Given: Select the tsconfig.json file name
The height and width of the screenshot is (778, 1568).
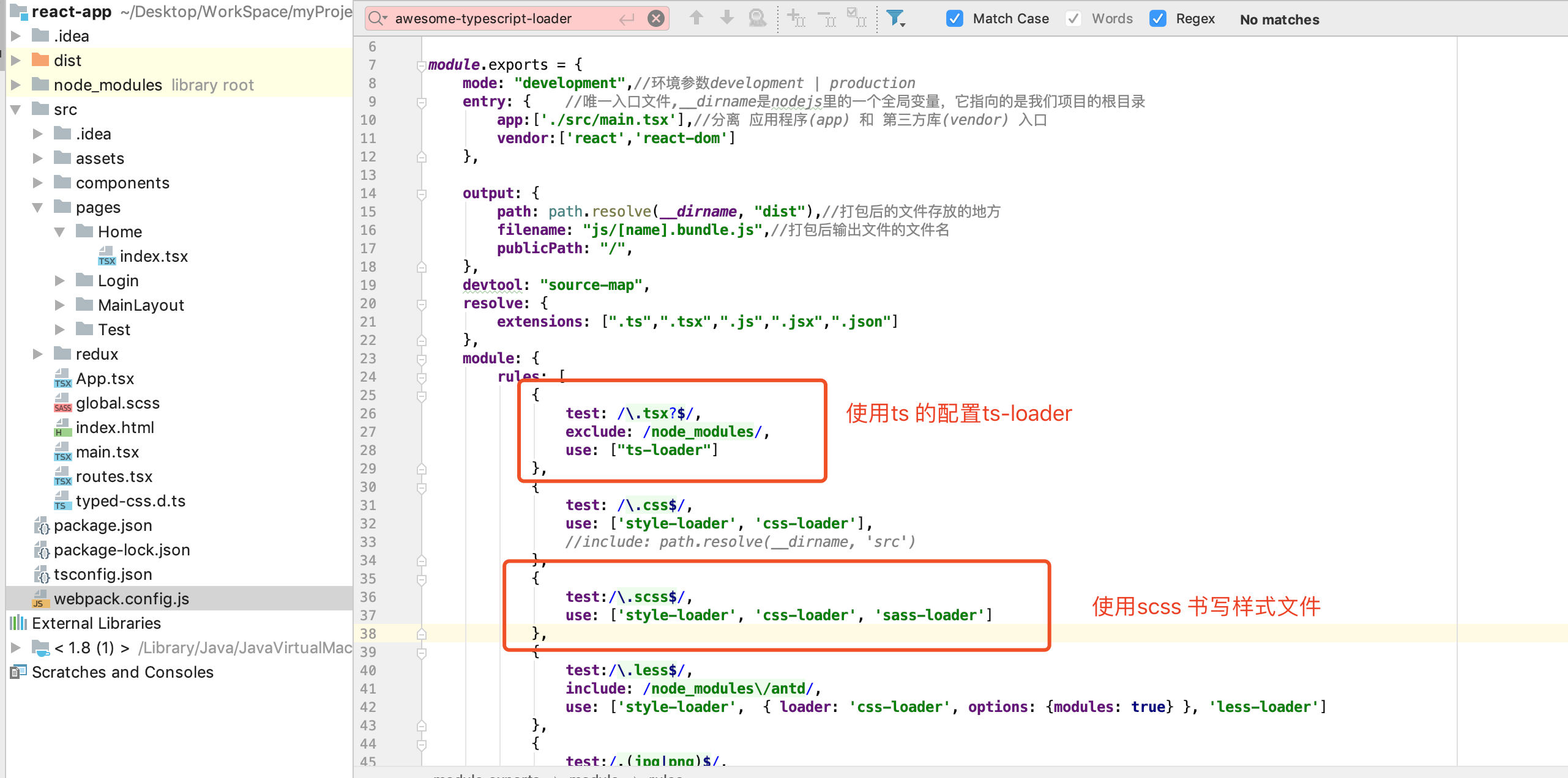Looking at the screenshot, I should (103, 574).
